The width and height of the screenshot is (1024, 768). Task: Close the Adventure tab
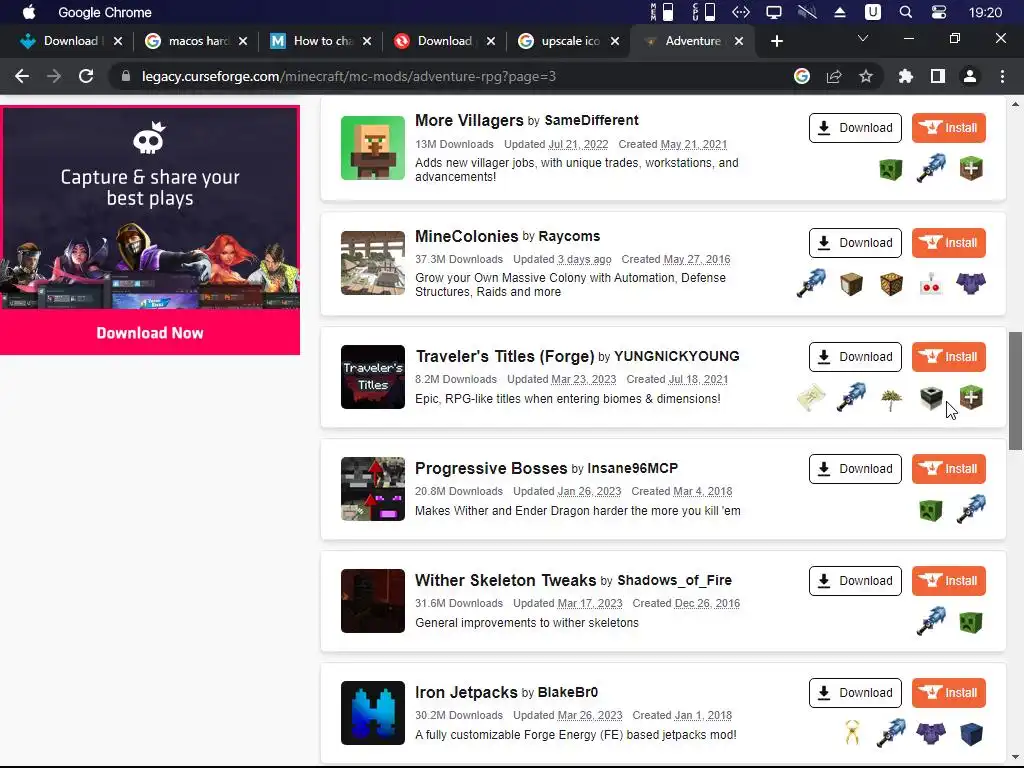(x=739, y=41)
